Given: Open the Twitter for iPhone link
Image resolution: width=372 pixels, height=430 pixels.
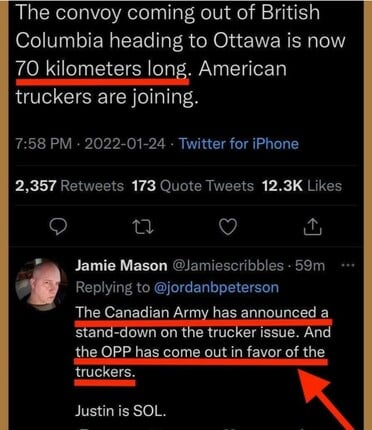Looking at the screenshot, I should (x=239, y=144).
